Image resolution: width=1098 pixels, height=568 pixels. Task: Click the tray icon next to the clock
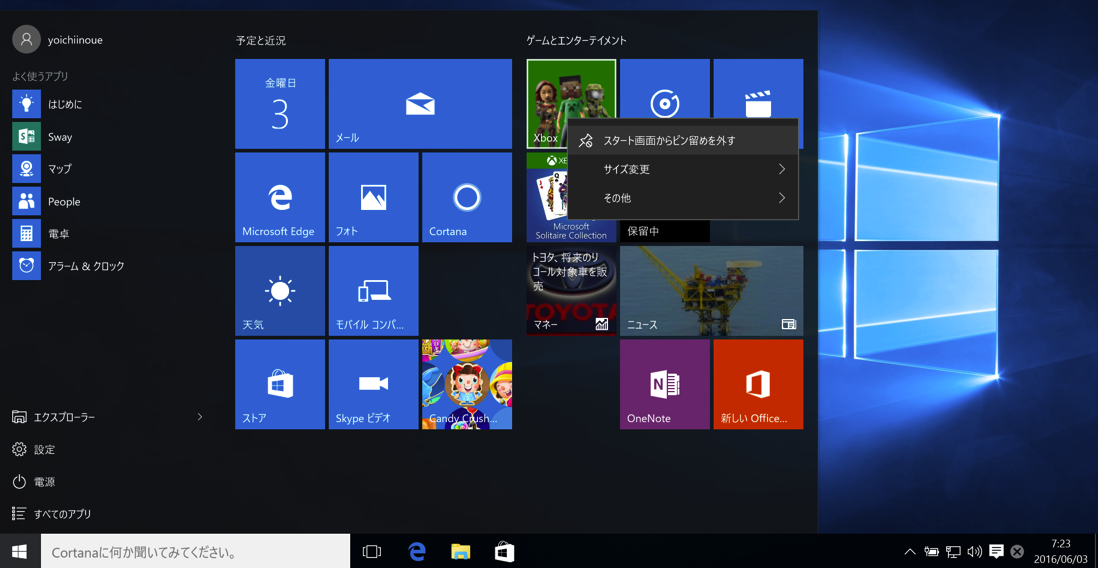[1017, 552]
